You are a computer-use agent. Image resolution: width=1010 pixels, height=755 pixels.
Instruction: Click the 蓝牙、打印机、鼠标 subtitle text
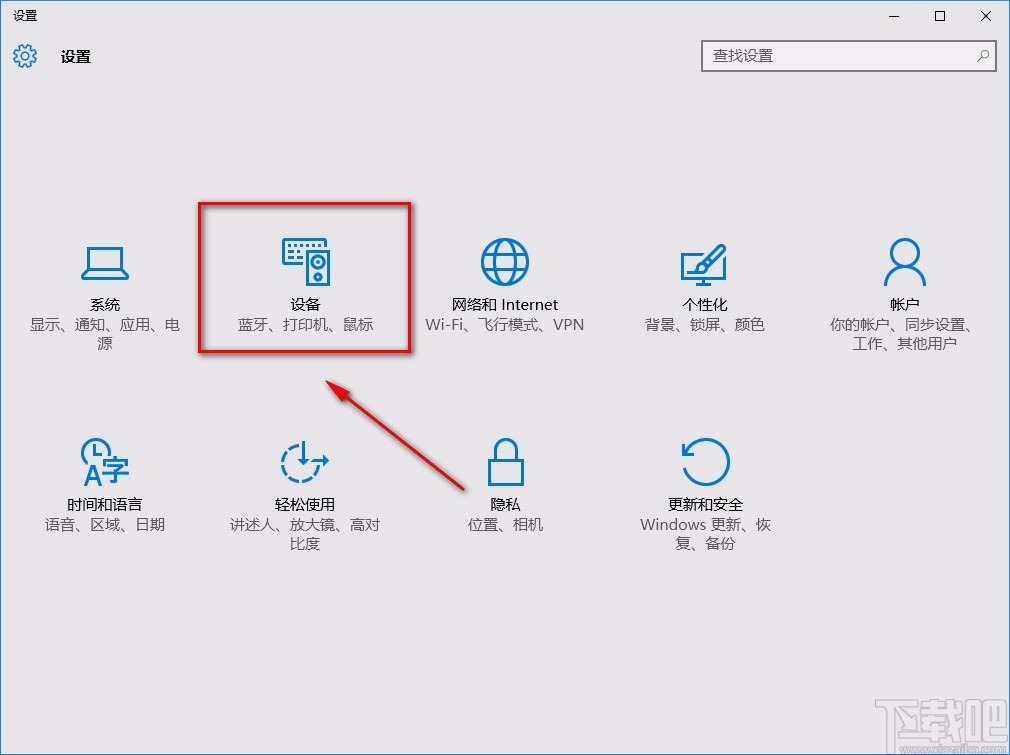[304, 325]
